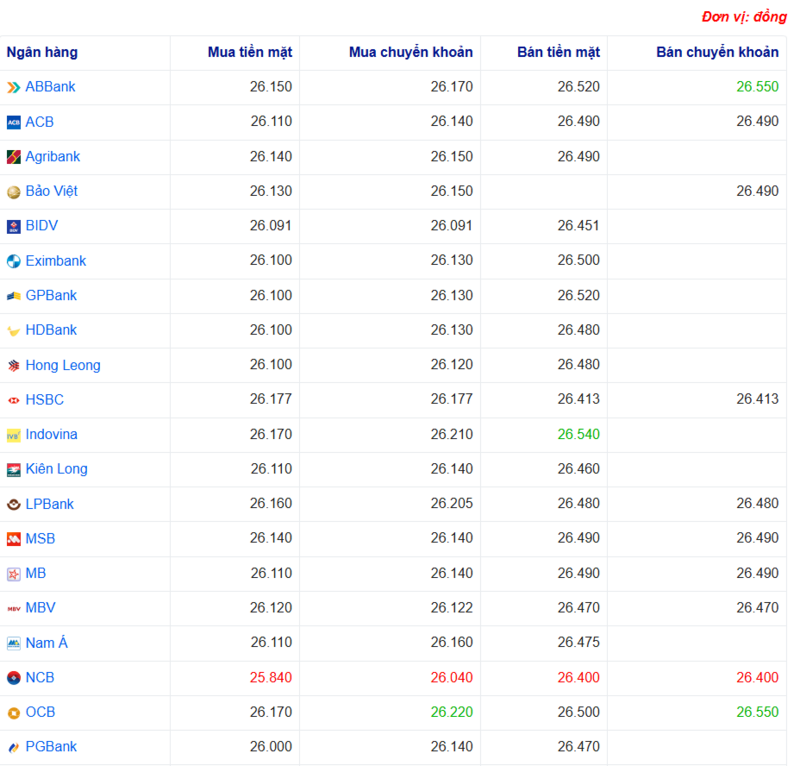Click the NCB logo icon
This screenshot has height=766, width=800.
coord(12,677)
